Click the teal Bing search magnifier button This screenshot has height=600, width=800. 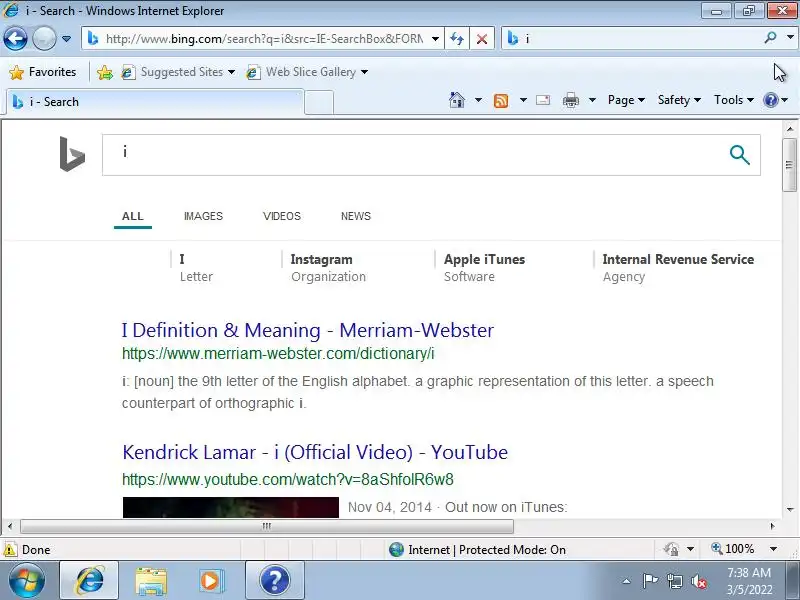click(739, 155)
